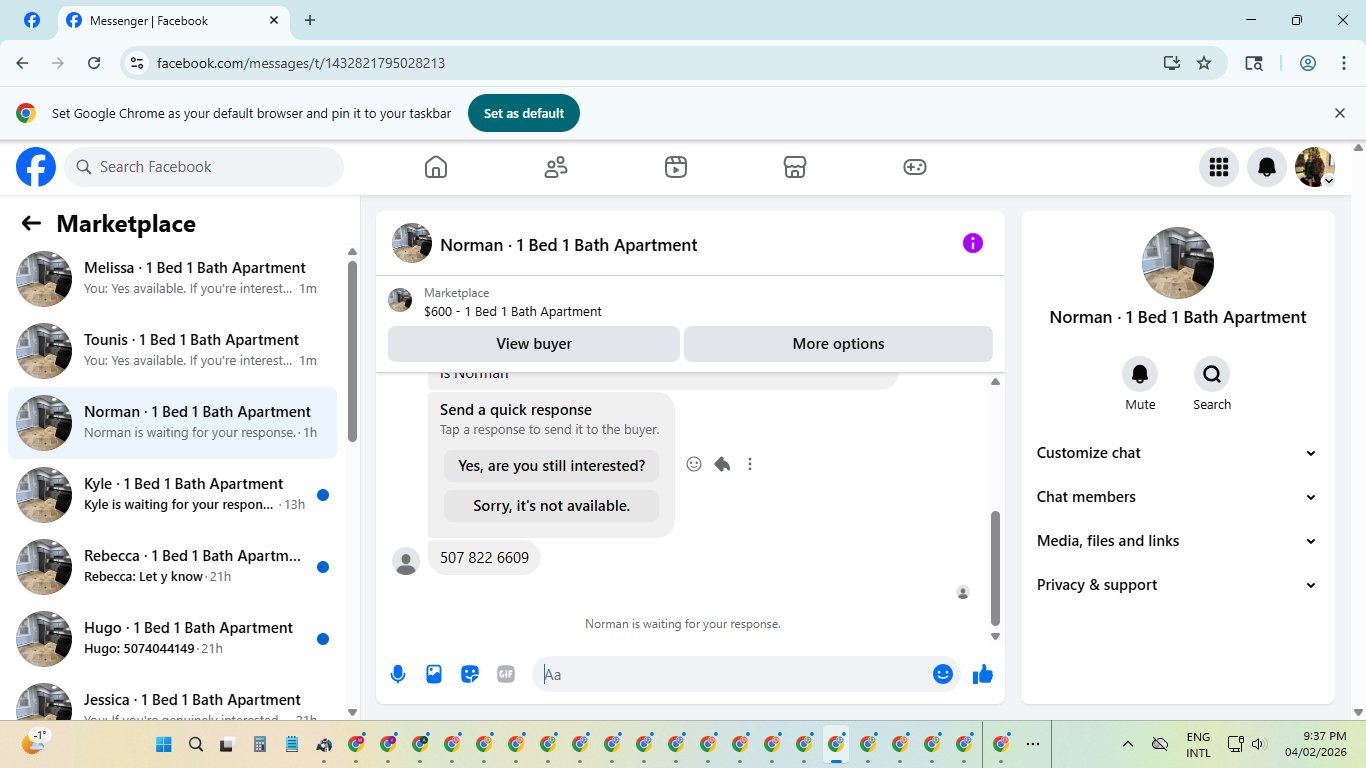Send a thumbs-up like
Viewport: 1366px width, 768px height.
983,674
